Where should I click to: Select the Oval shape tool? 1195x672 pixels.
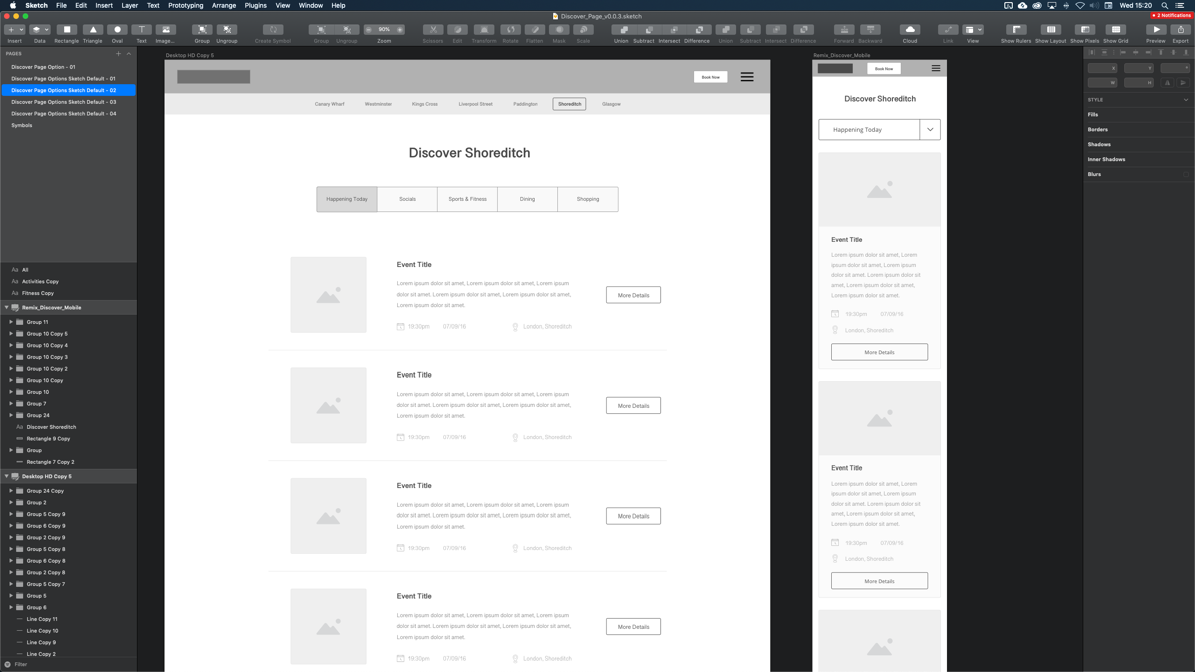117,30
